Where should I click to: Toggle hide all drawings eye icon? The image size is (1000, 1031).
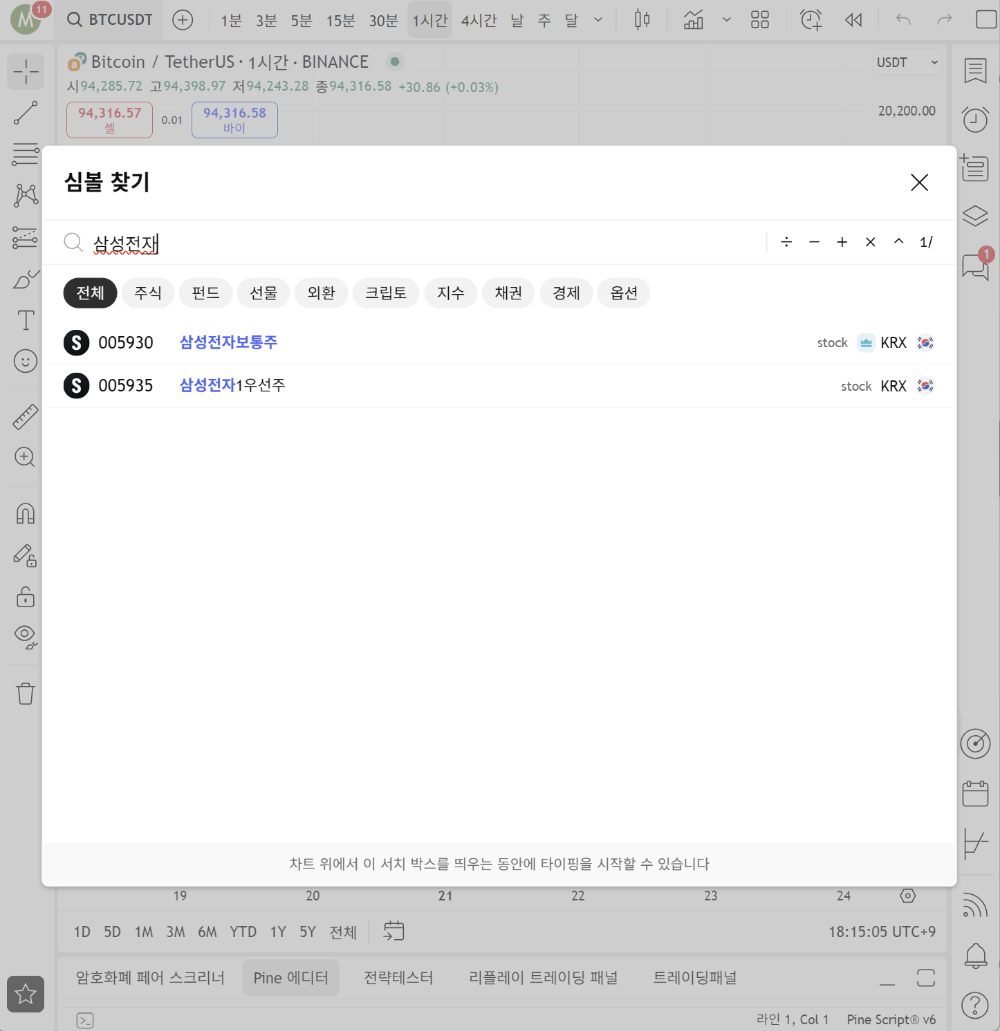click(26, 637)
